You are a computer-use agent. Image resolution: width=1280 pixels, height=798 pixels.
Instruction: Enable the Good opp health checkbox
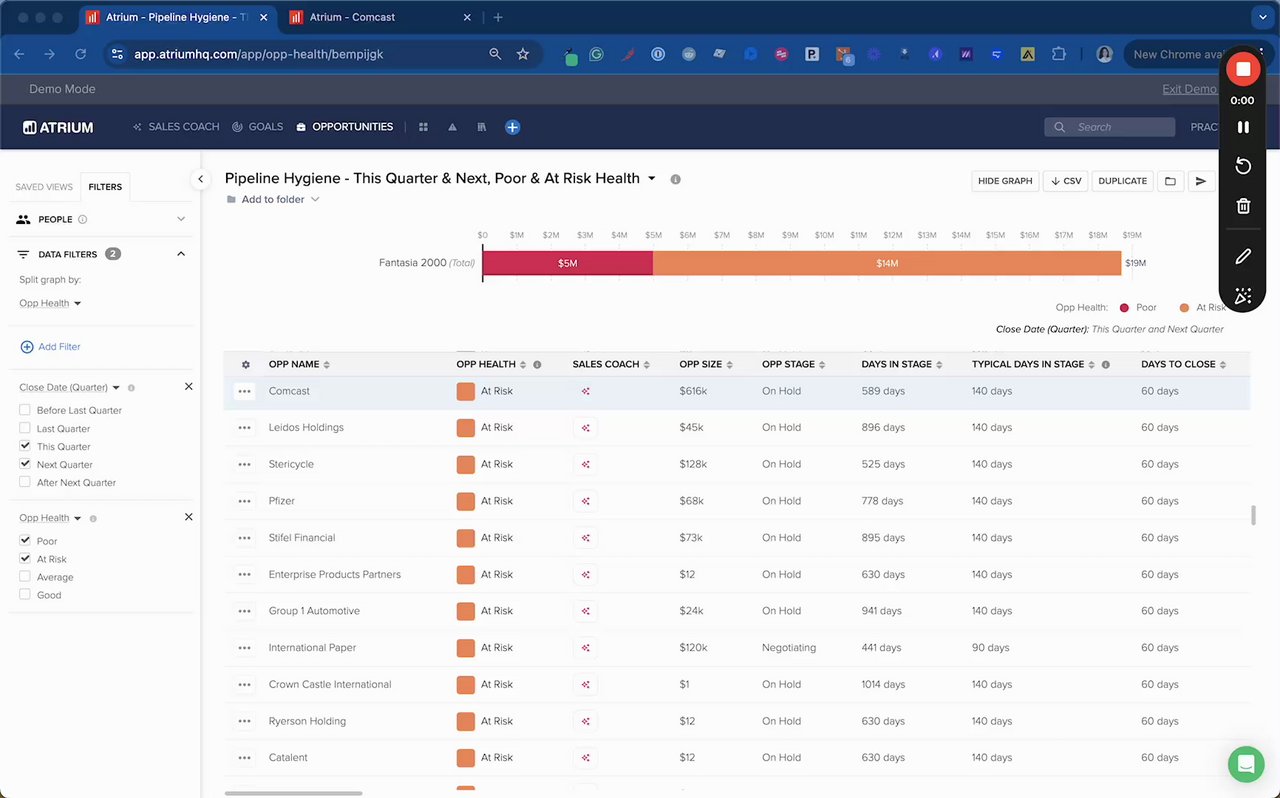coord(25,595)
